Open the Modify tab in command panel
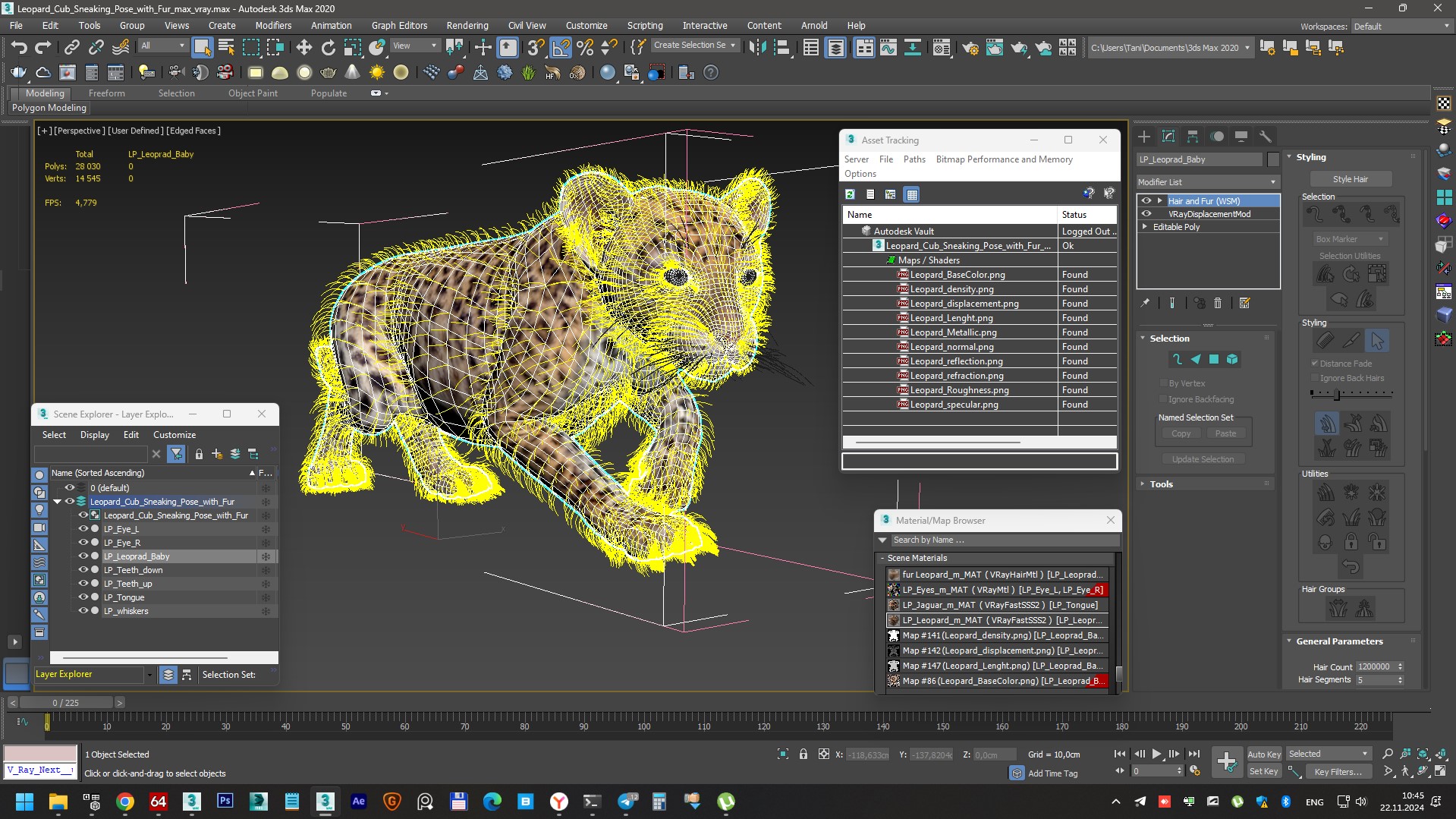Screen dimensions: 1456x819 point(1168,137)
